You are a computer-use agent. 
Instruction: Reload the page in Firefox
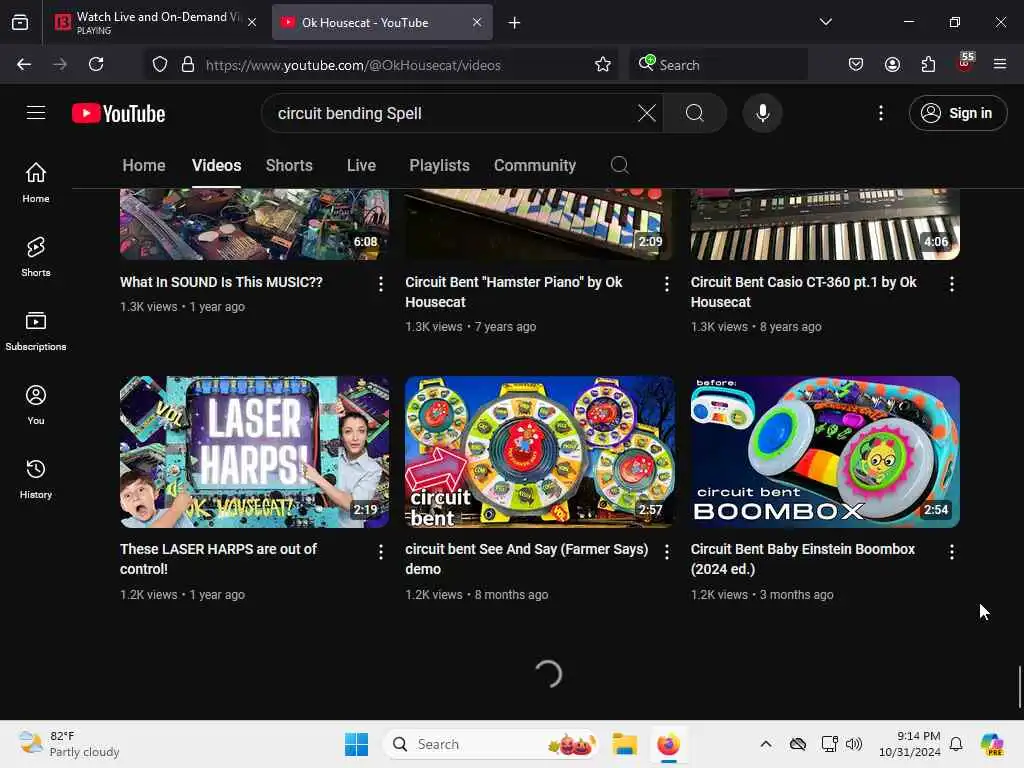tap(96, 64)
